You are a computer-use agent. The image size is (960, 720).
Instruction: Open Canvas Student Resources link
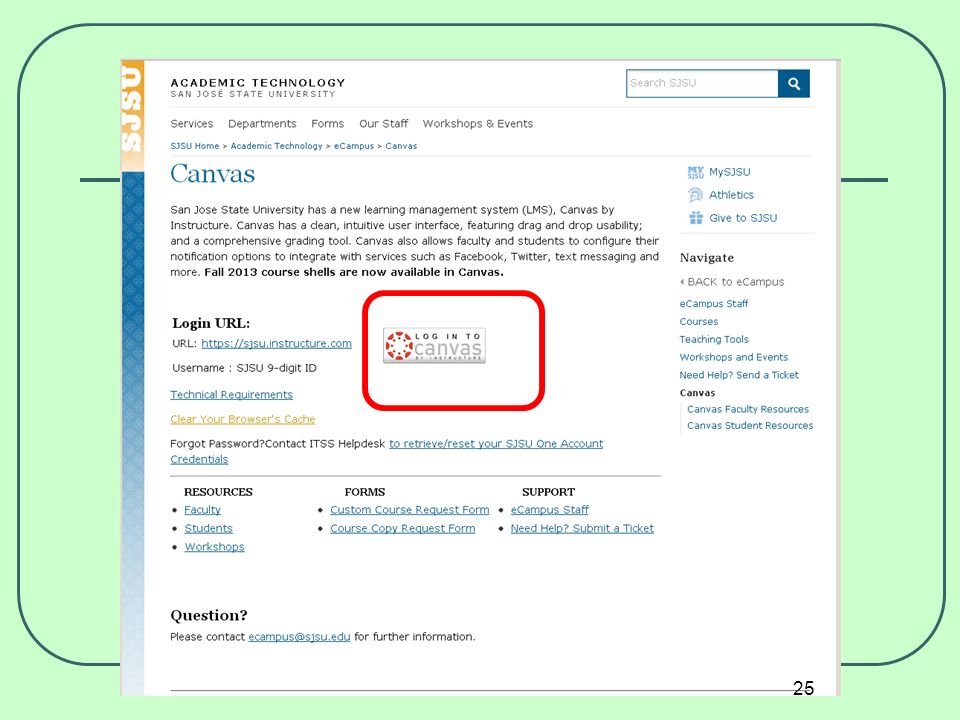[x=750, y=426]
